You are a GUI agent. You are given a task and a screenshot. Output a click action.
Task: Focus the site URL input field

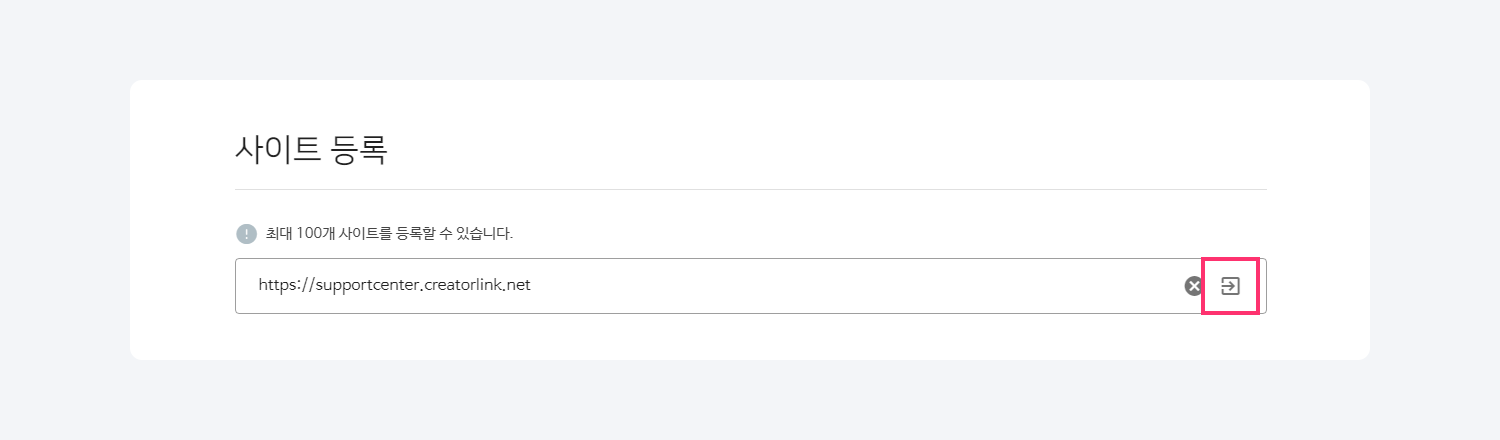point(700,286)
